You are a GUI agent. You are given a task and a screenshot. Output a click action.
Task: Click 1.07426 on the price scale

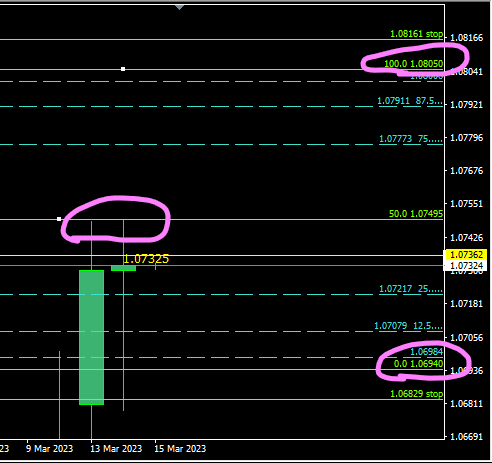pyautogui.click(x=466, y=238)
